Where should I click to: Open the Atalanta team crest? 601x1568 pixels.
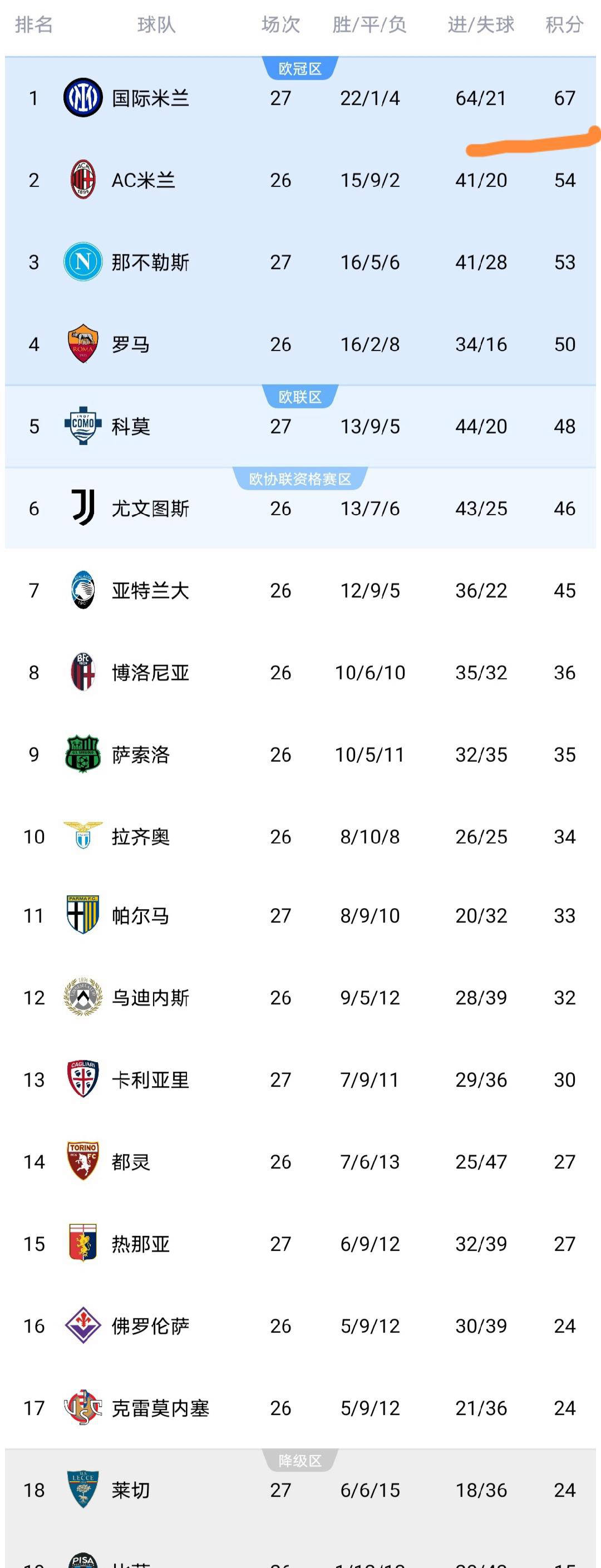click(83, 590)
